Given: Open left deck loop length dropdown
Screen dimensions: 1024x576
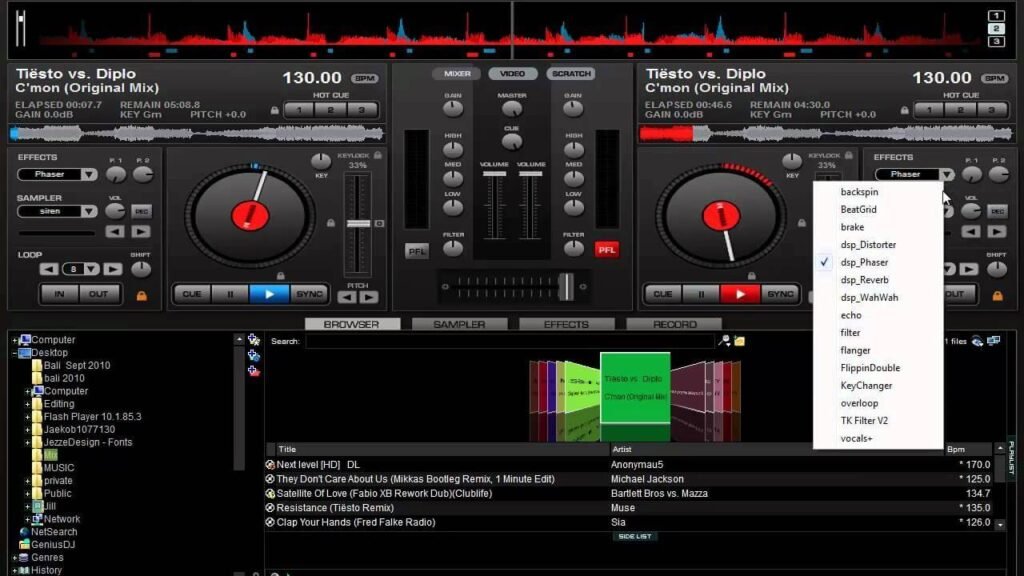Looking at the screenshot, I should tap(91, 269).
